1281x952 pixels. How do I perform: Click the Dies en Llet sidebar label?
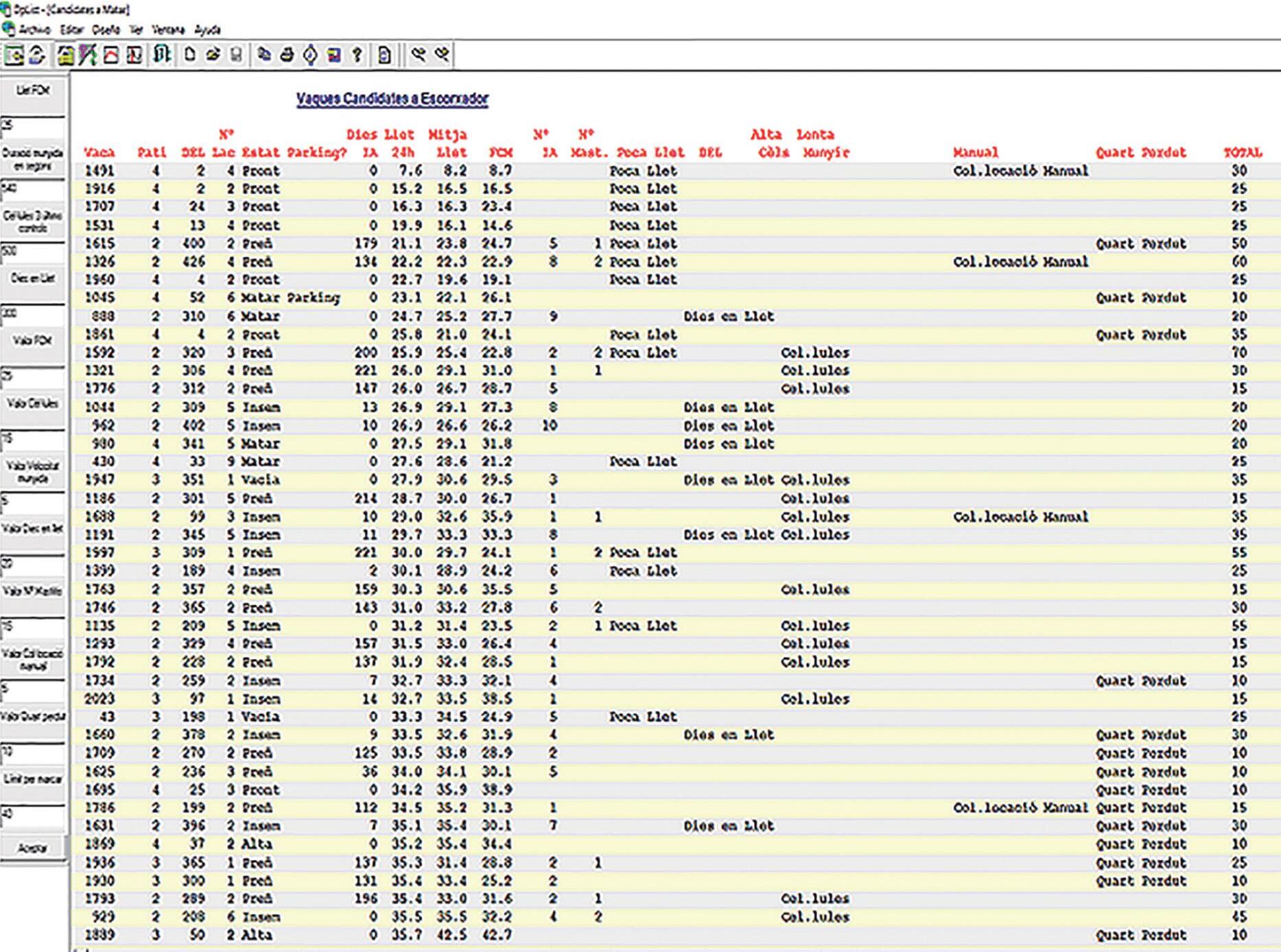pos(33,278)
